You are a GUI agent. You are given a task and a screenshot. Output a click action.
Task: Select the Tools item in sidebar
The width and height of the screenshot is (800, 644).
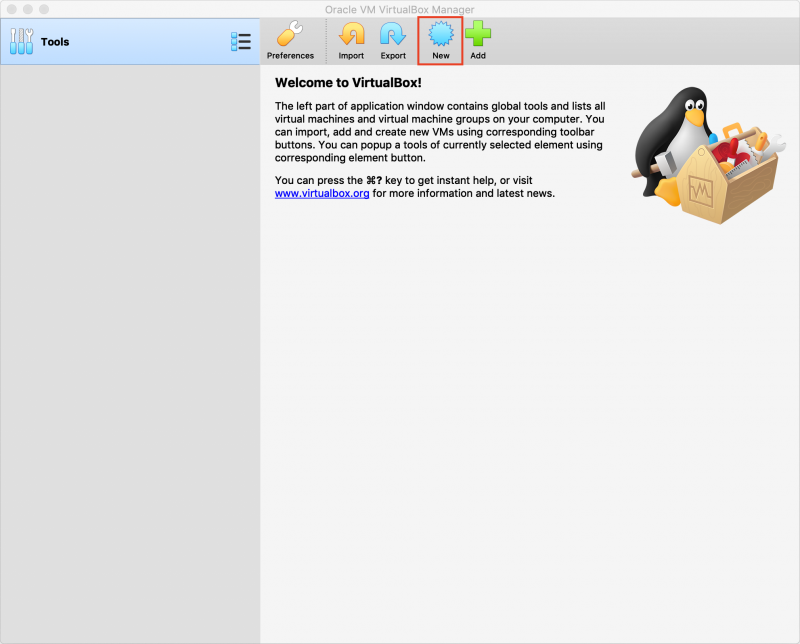point(130,42)
